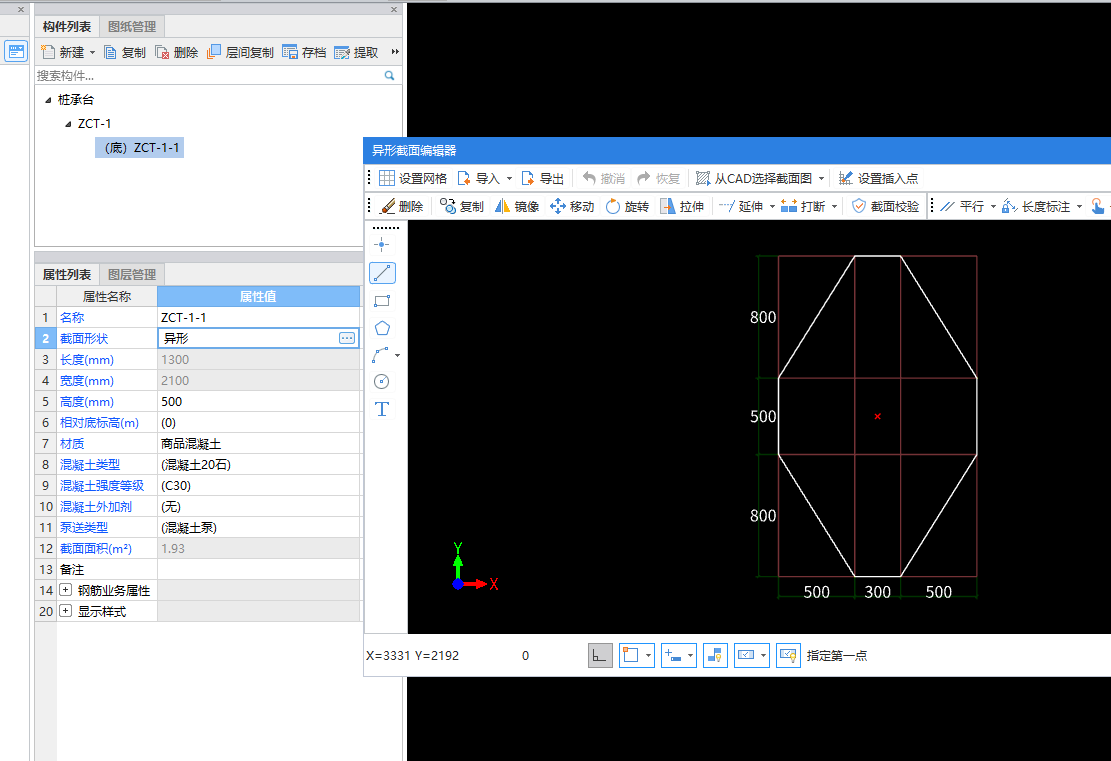The image size is (1111, 761).
Task: Click the 备注 value cell
Action: (x=259, y=569)
